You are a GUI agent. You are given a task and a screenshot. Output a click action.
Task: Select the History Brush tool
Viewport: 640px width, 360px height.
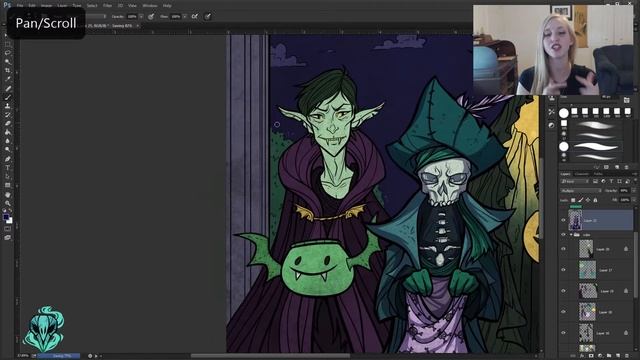pos(7,115)
